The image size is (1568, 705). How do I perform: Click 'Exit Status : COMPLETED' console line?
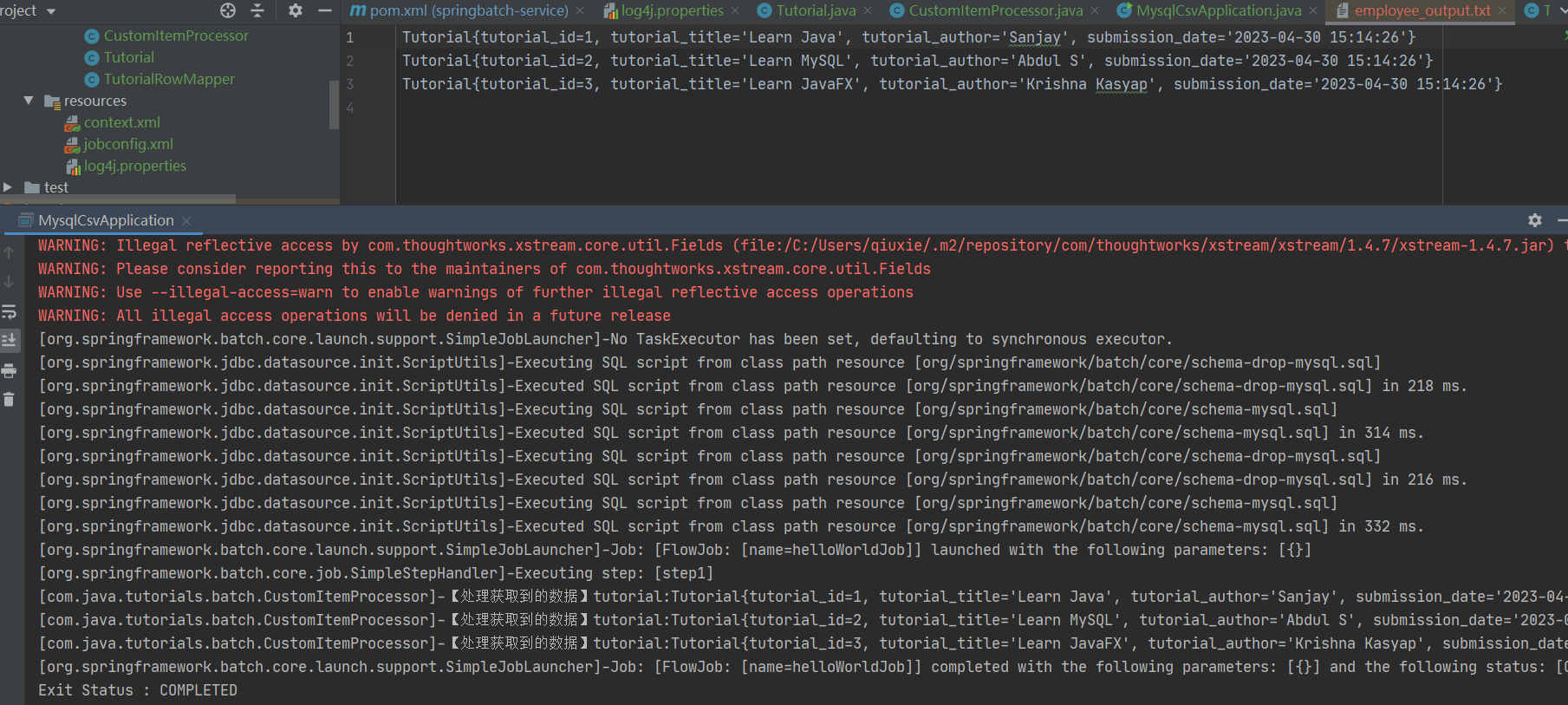[138, 690]
